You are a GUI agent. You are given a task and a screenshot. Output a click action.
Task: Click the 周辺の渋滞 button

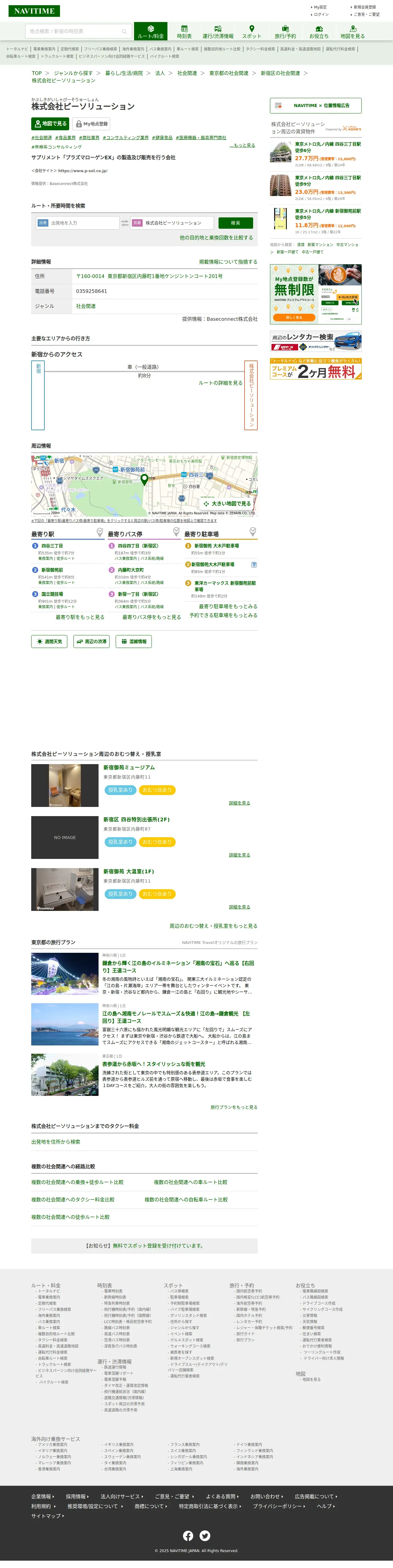(x=92, y=642)
